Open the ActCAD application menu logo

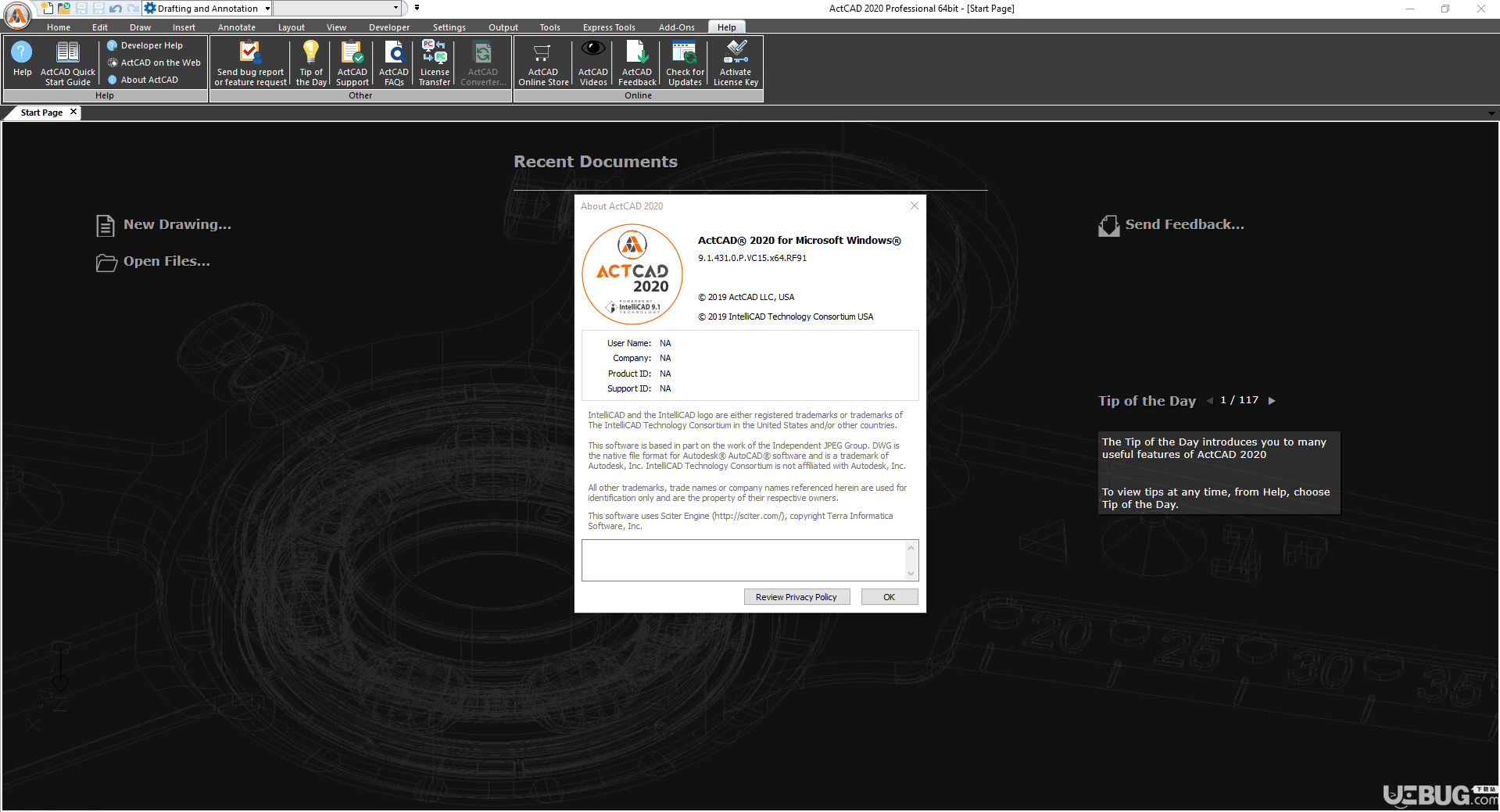(17, 14)
